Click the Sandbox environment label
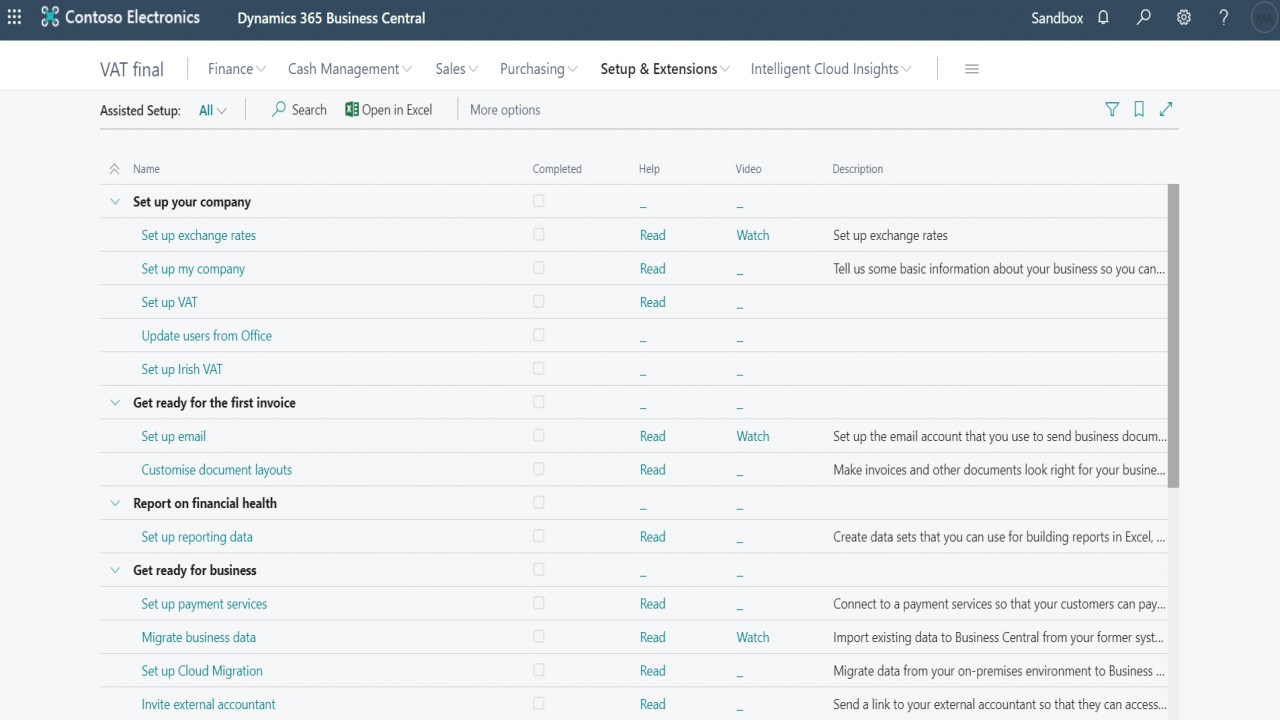Screen dimensions: 1280x720 (1057, 18)
